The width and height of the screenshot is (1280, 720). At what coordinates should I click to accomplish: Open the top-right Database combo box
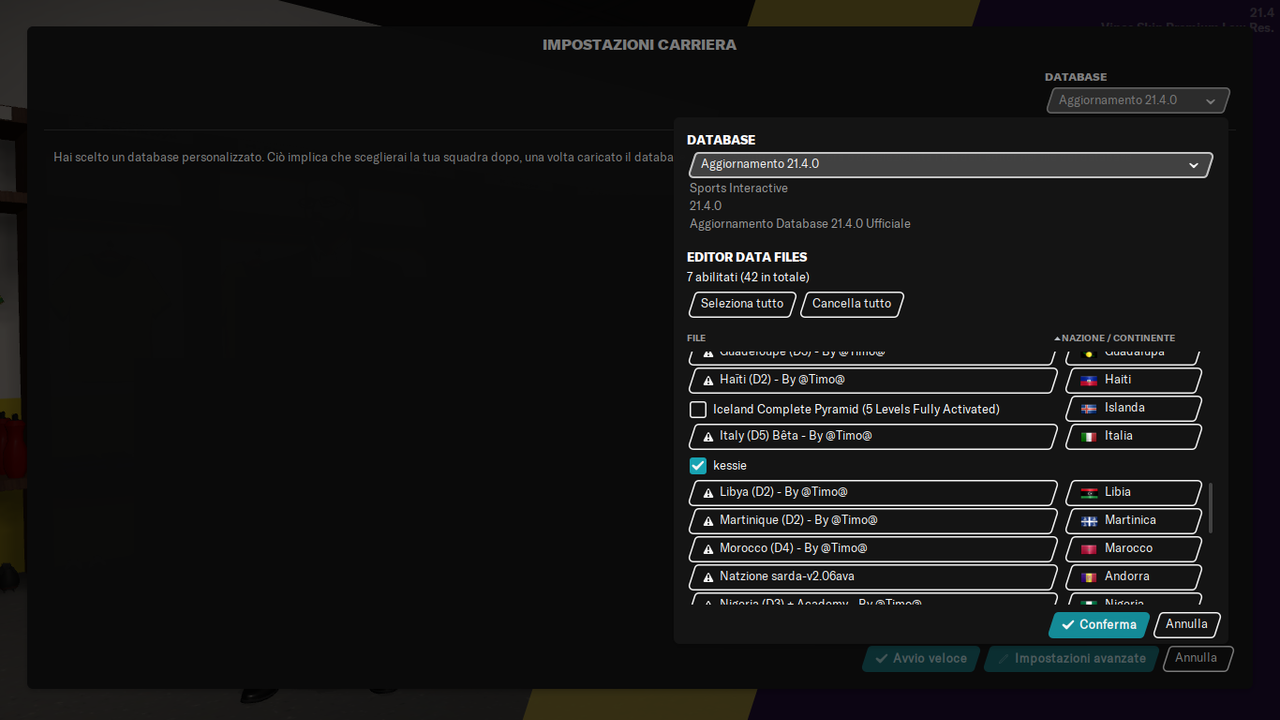(x=1137, y=99)
